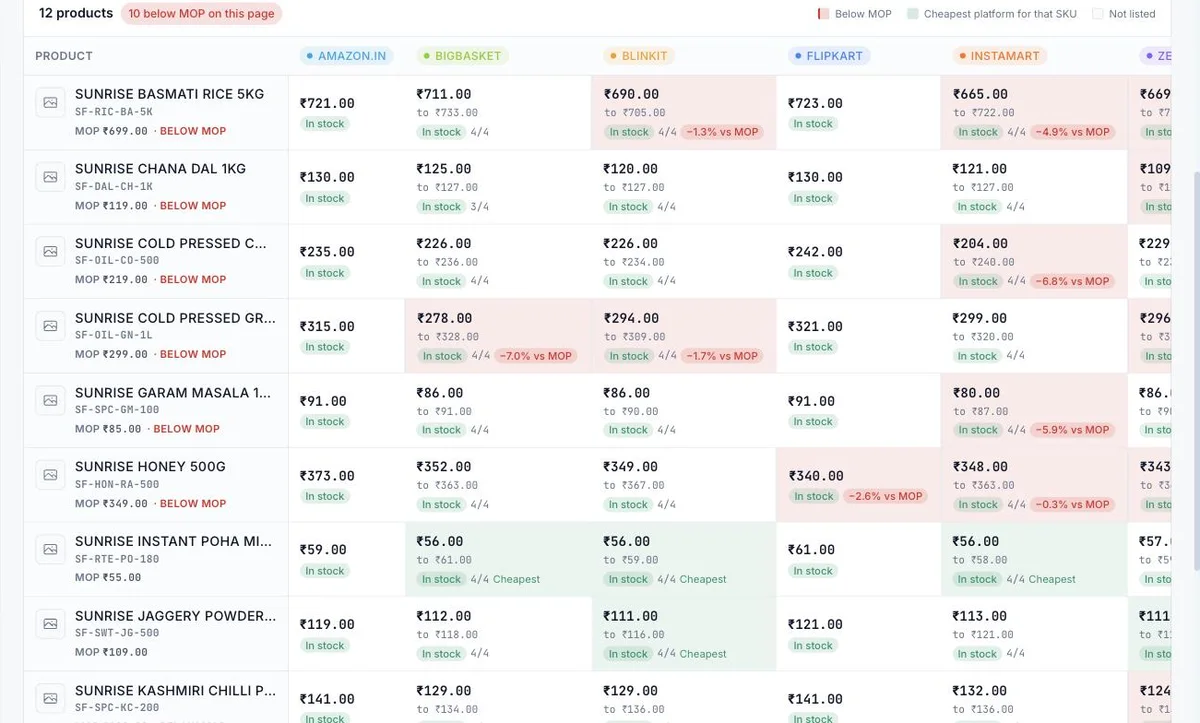
Task: Click SKU code SF-HON-RA-500
Action: (x=117, y=485)
